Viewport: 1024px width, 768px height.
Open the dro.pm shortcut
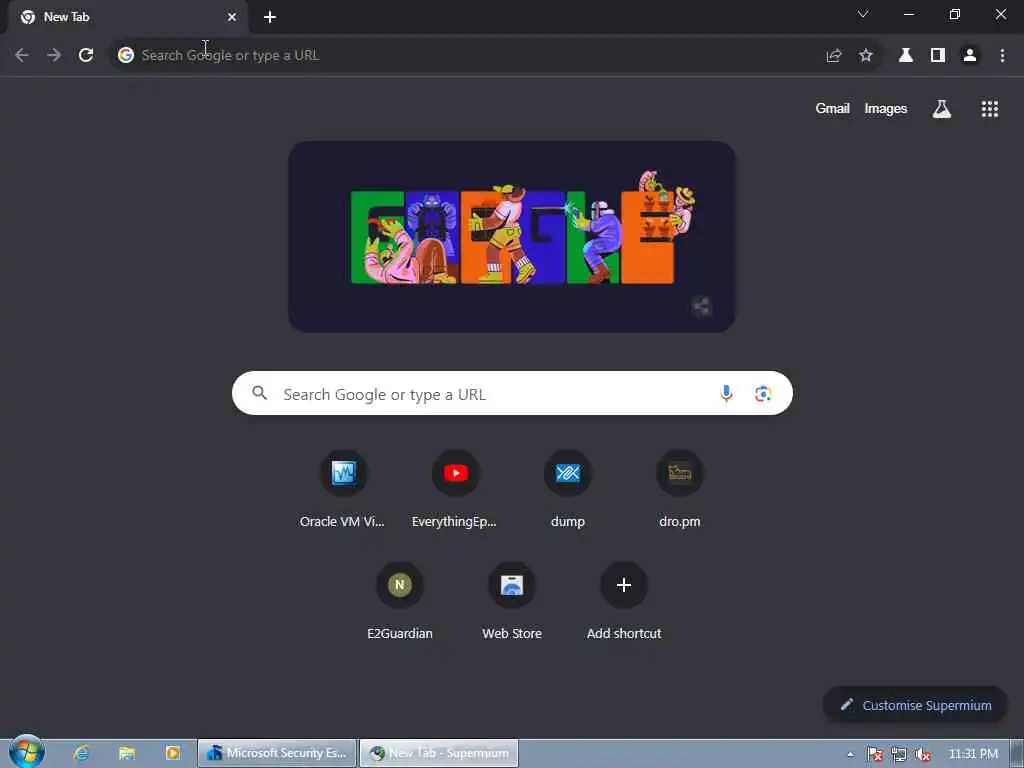click(x=680, y=488)
